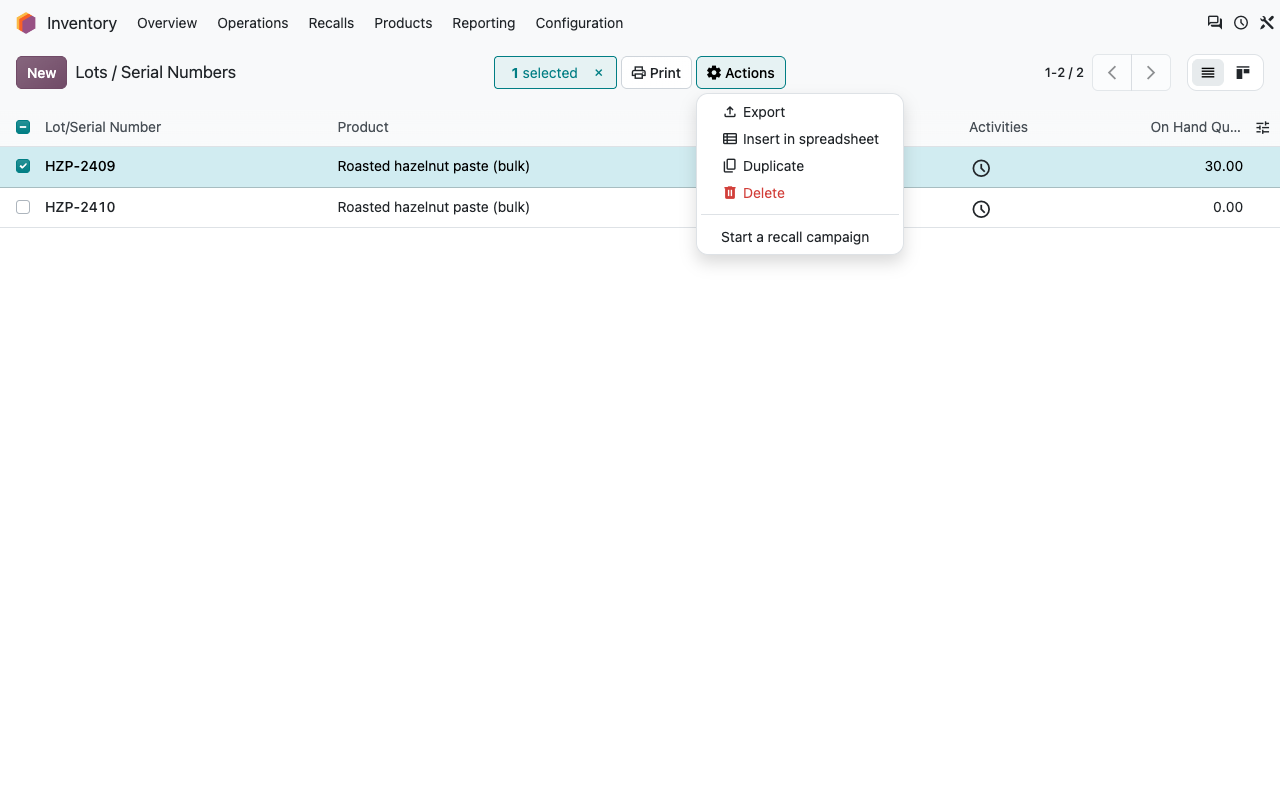Click the Inventory app logo icon
The width and height of the screenshot is (1280, 800).
(x=26, y=23)
